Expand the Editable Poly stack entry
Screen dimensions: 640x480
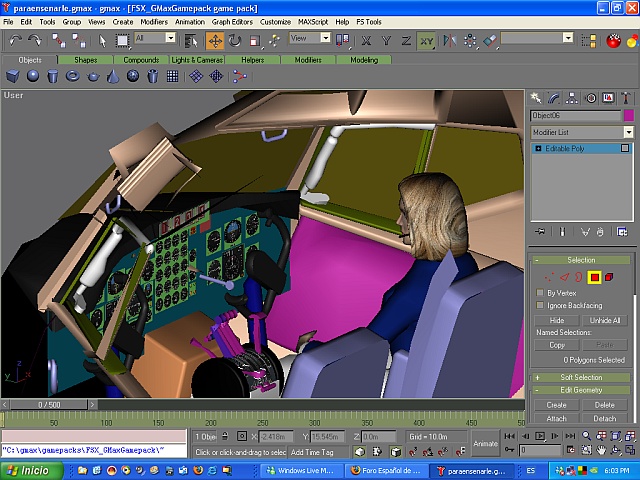point(538,148)
